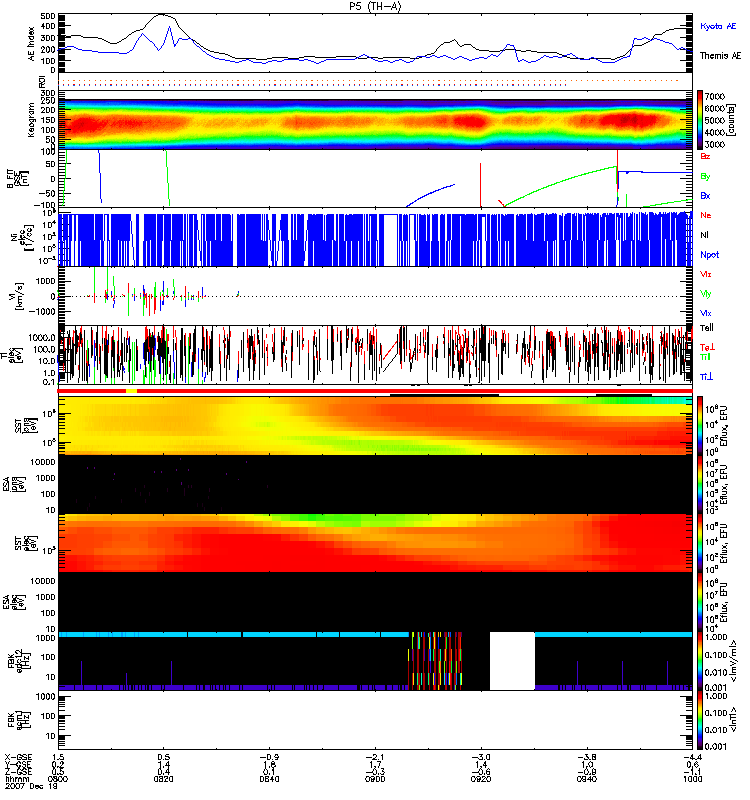The height and width of the screenshot is (800, 750).
Task: Select the red Vix legend label
Action: click(706, 274)
